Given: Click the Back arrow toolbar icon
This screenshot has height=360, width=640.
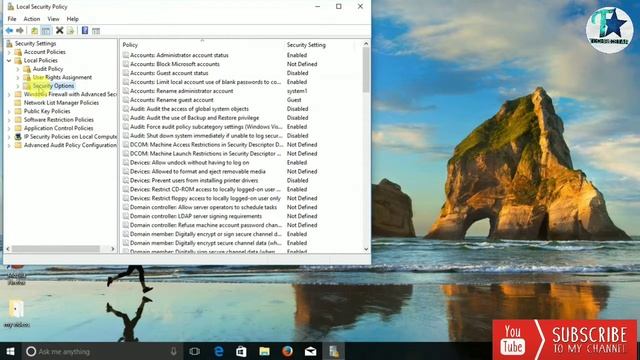Looking at the screenshot, I should (9, 31).
